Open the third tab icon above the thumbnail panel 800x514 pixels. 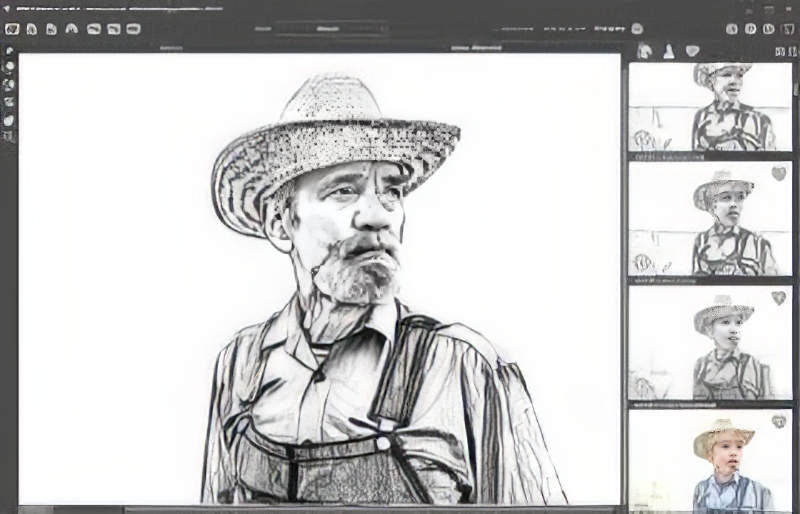pos(692,51)
